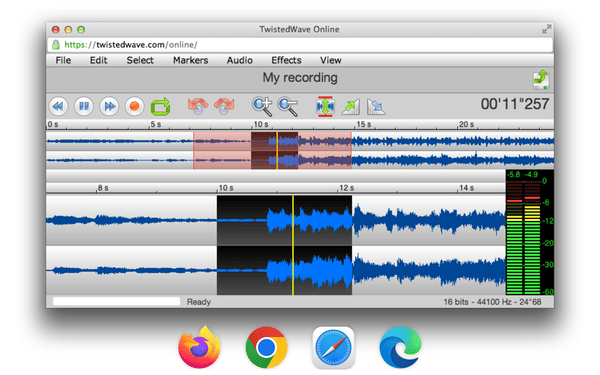Image resolution: width=600 pixels, height=375 pixels.
Task: Open the View menu
Action: click(x=331, y=60)
